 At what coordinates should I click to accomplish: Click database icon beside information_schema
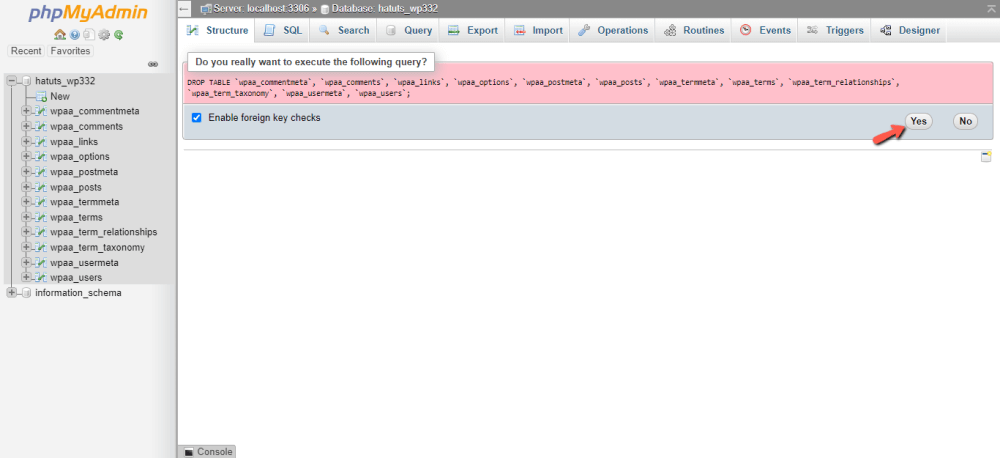26,293
